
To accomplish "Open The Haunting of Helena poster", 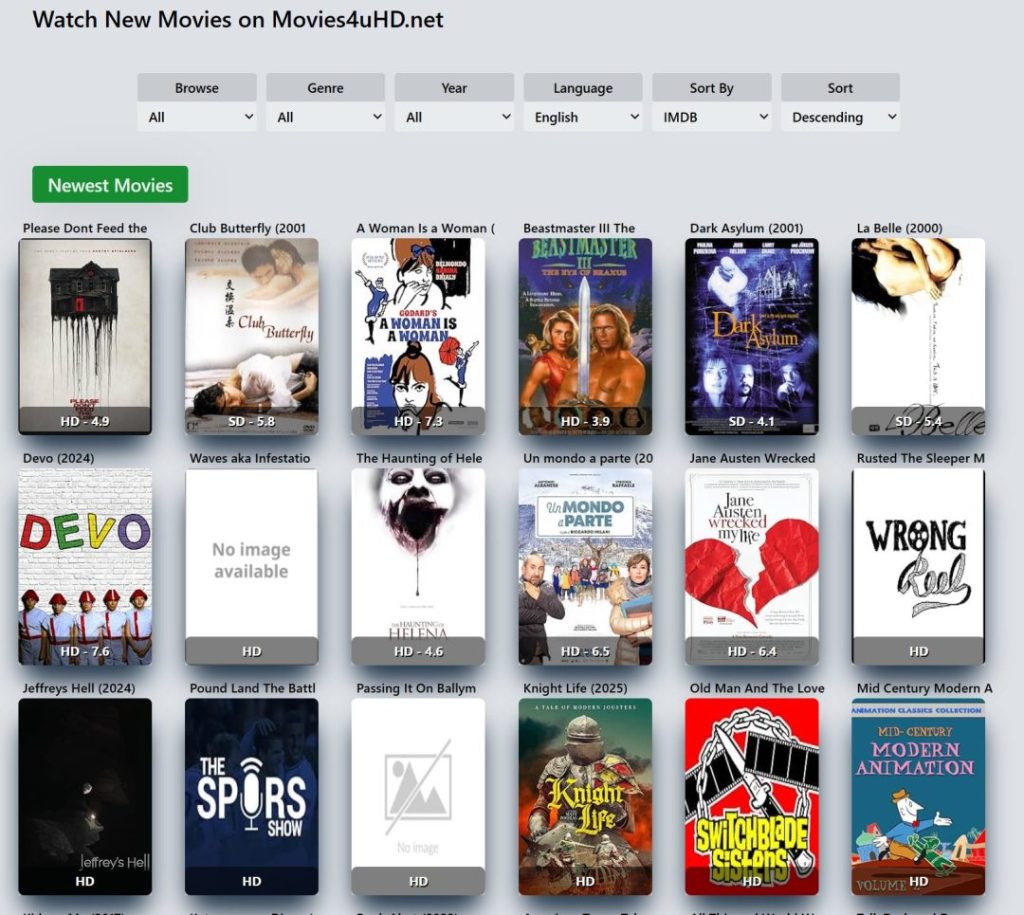I will click(418, 567).
